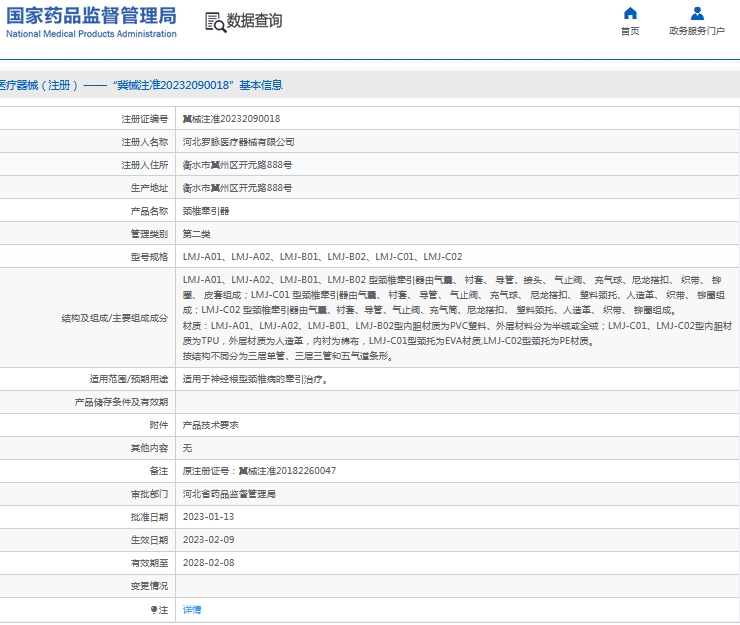The width and height of the screenshot is (740, 625).
Task: Click the 适用范围/预期用途 row label
Action: (128, 379)
